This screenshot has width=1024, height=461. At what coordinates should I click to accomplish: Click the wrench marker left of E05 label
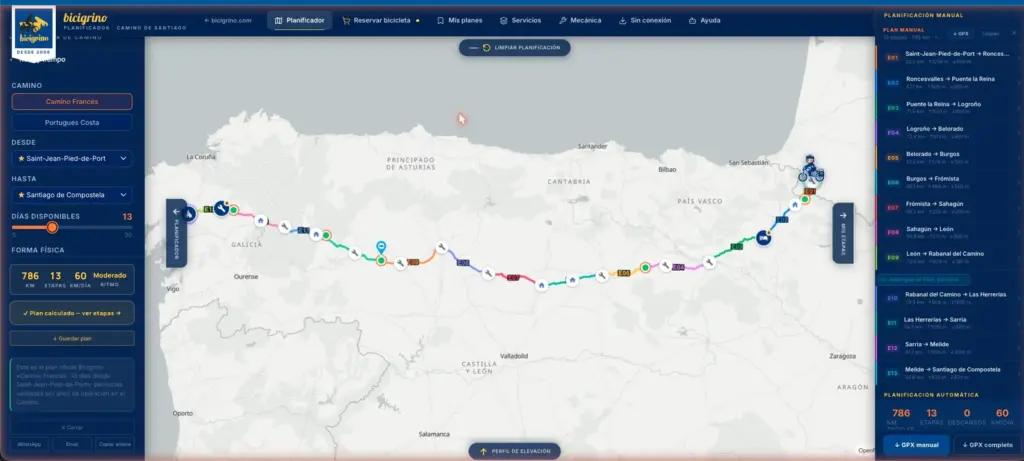pyautogui.click(x=602, y=276)
